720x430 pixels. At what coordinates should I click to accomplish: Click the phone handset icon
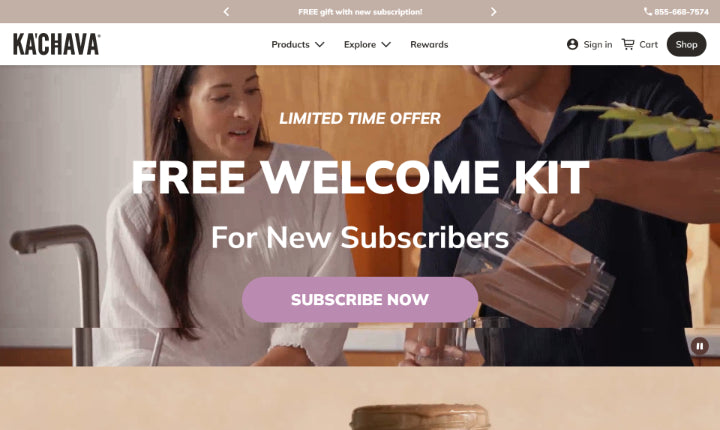tap(647, 11)
